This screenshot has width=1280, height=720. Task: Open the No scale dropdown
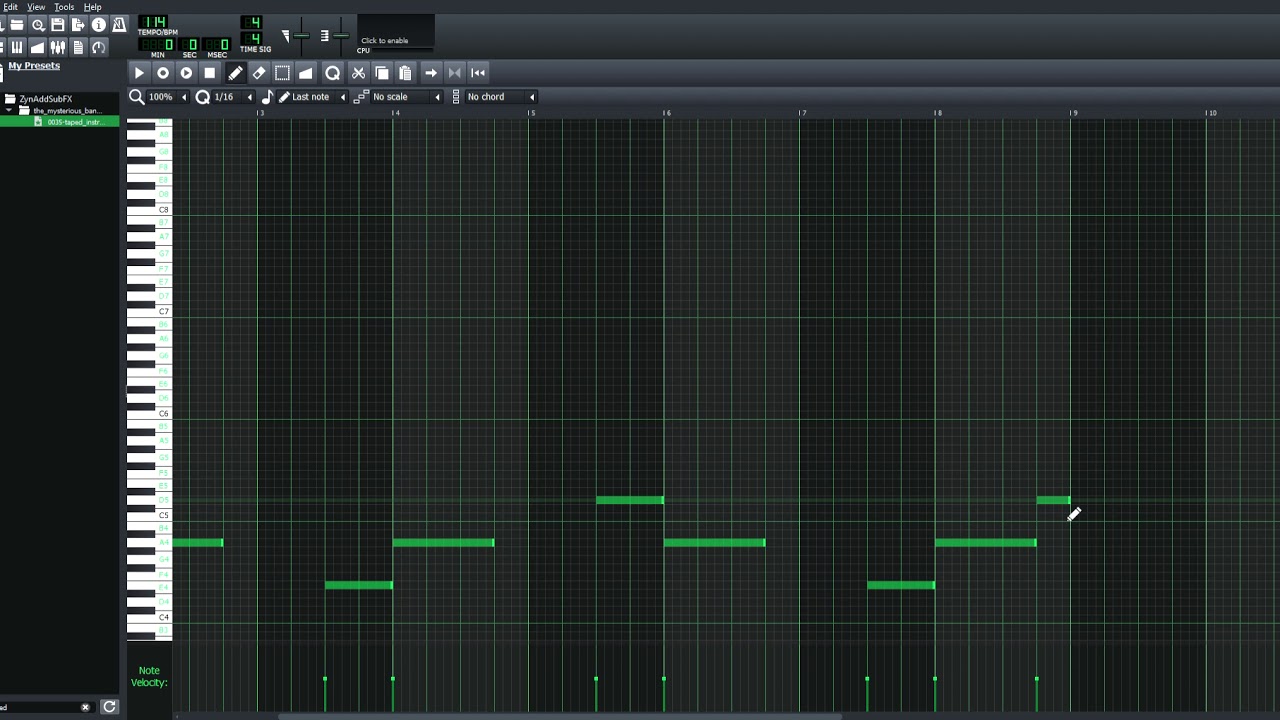(406, 97)
